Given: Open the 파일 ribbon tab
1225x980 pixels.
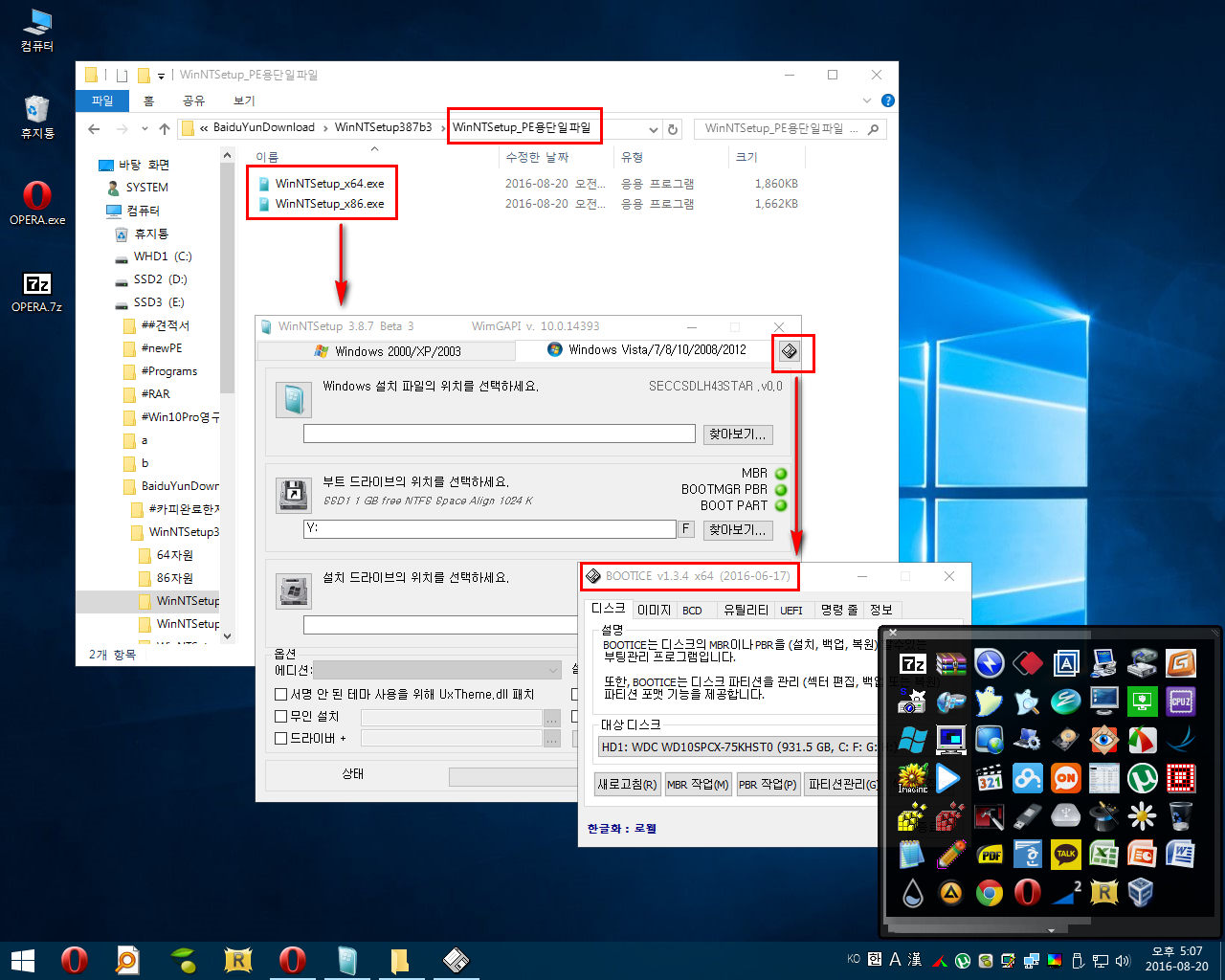Looking at the screenshot, I should [x=102, y=100].
